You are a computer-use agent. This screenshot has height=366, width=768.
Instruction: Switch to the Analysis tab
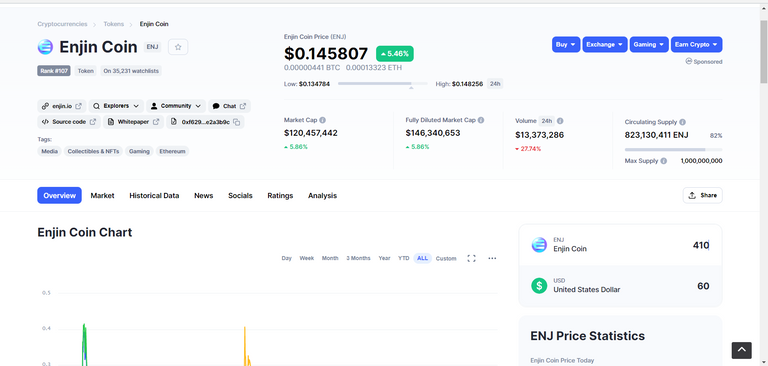(x=322, y=195)
